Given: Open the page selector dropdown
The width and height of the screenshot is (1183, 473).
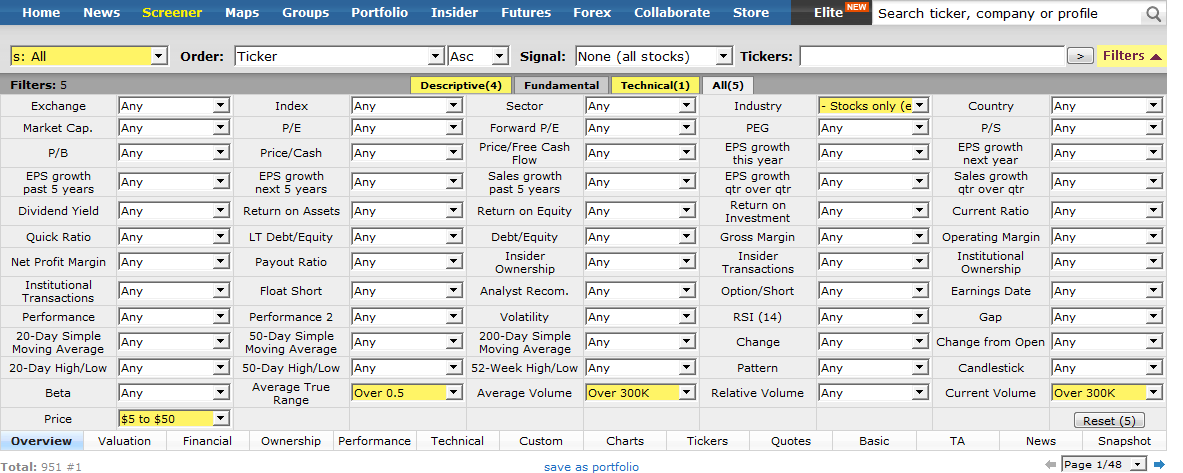Looking at the screenshot, I should (1104, 464).
